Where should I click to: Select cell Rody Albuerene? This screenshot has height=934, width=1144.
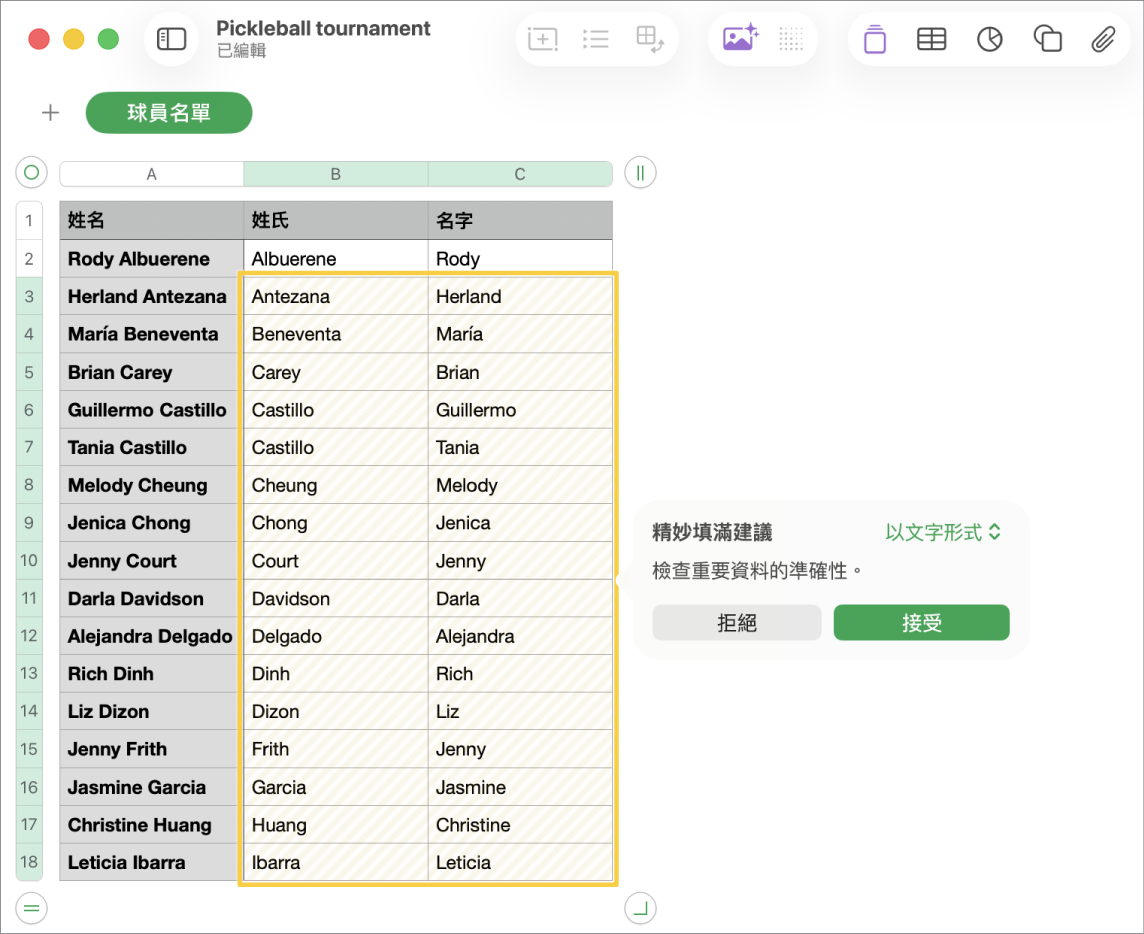click(151, 258)
